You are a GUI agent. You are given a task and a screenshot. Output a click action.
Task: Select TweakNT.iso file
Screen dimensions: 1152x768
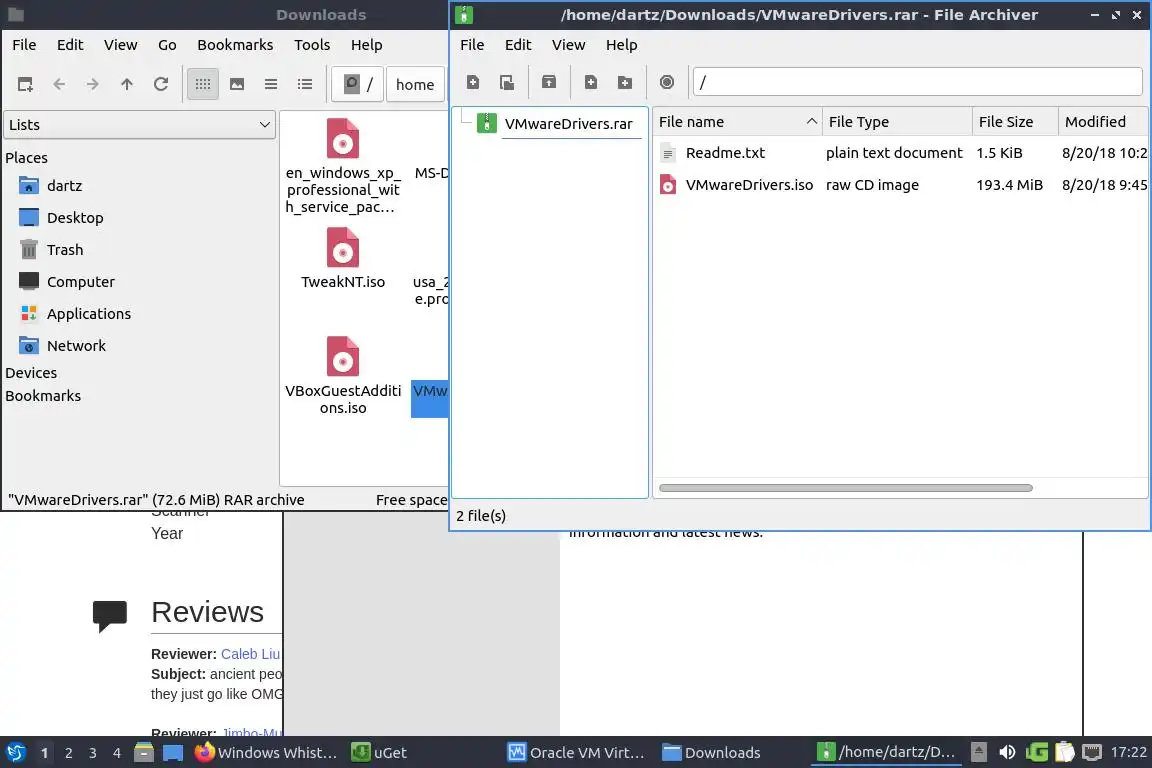pos(342,258)
